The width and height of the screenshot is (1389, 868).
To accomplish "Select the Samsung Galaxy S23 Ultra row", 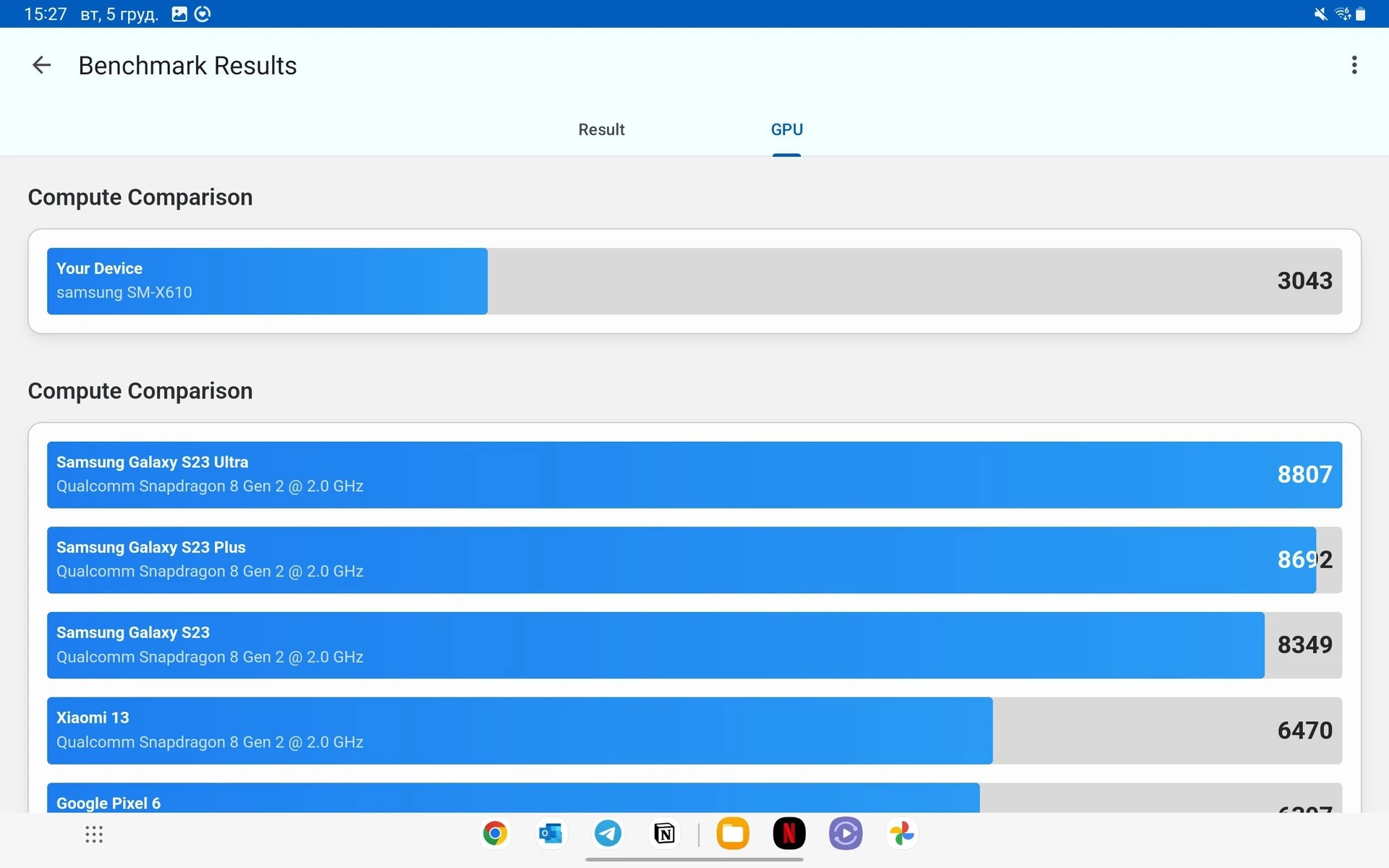I will point(694,475).
